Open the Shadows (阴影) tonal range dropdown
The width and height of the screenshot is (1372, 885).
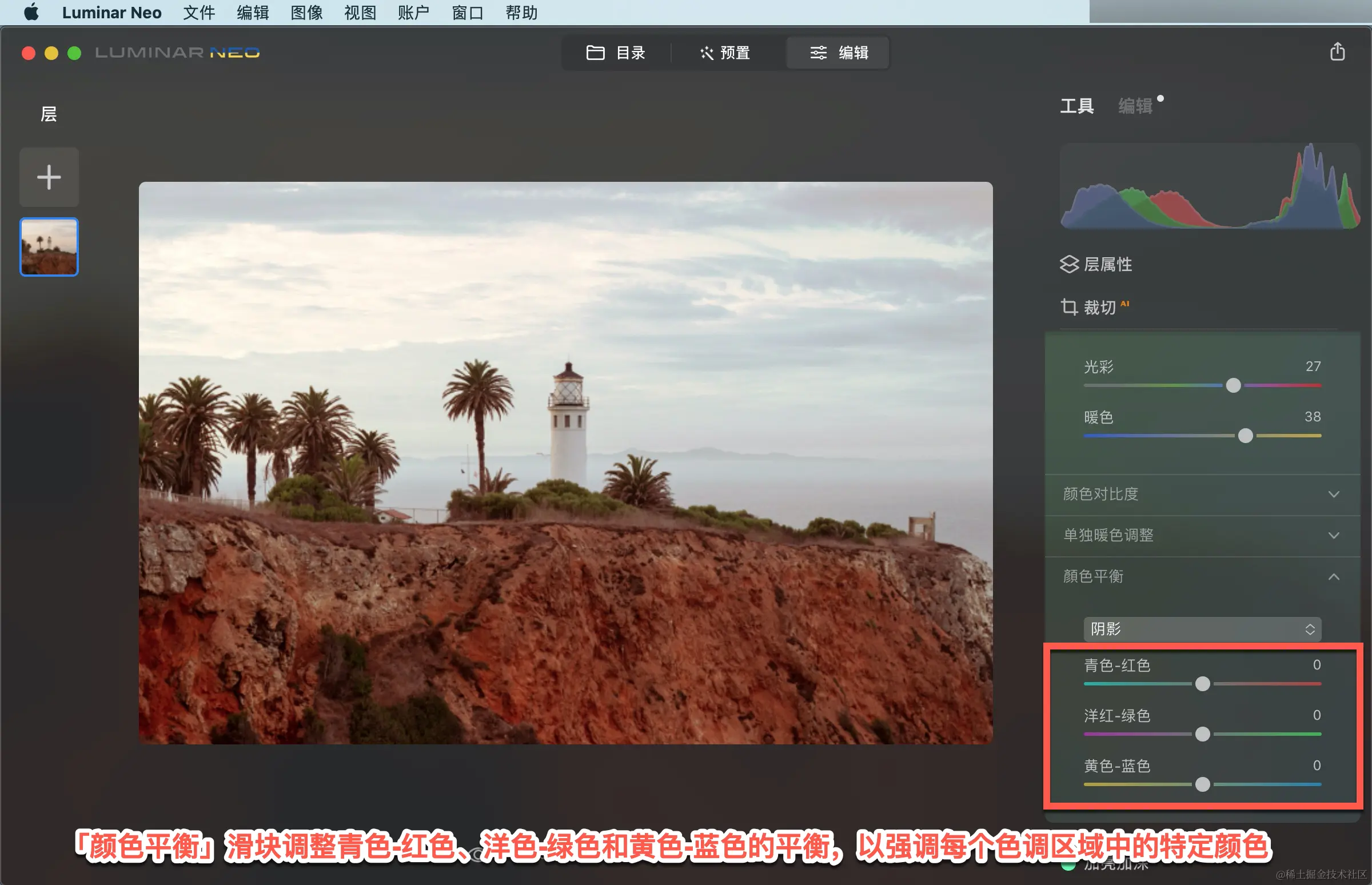[x=1202, y=629]
